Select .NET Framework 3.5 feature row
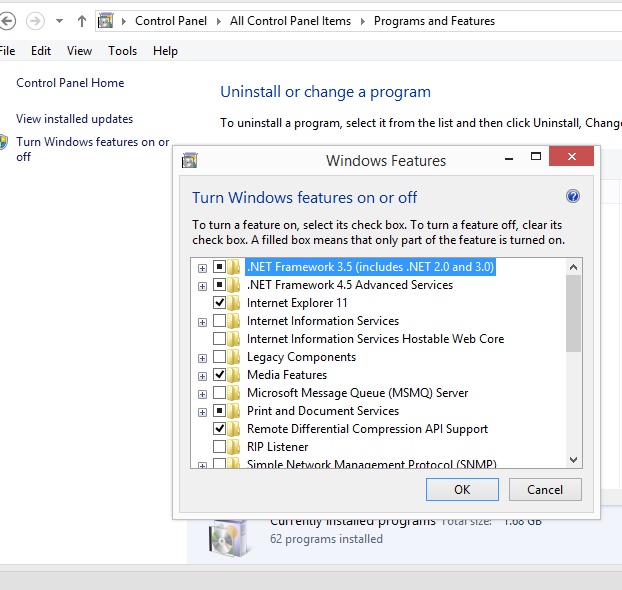The image size is (622, 590). [370, 267]
